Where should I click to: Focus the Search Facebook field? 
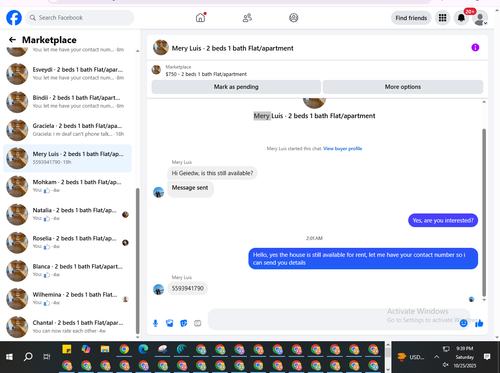pos(80,18)
